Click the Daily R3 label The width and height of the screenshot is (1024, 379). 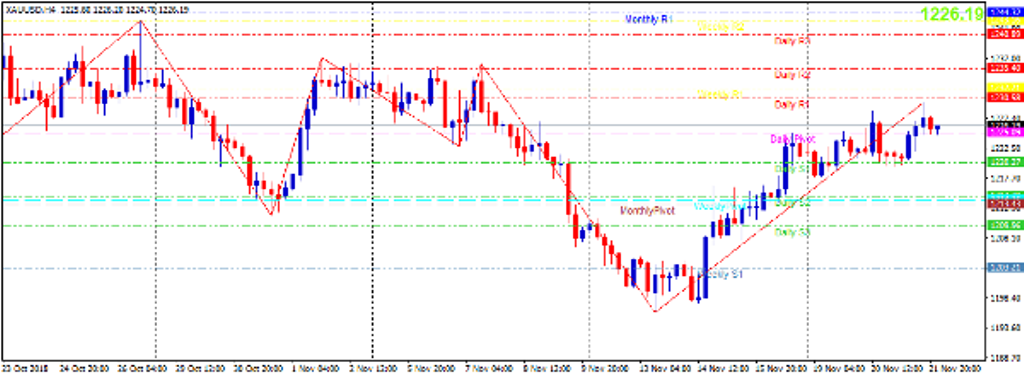pyautogui.click(x=792, y=41)
